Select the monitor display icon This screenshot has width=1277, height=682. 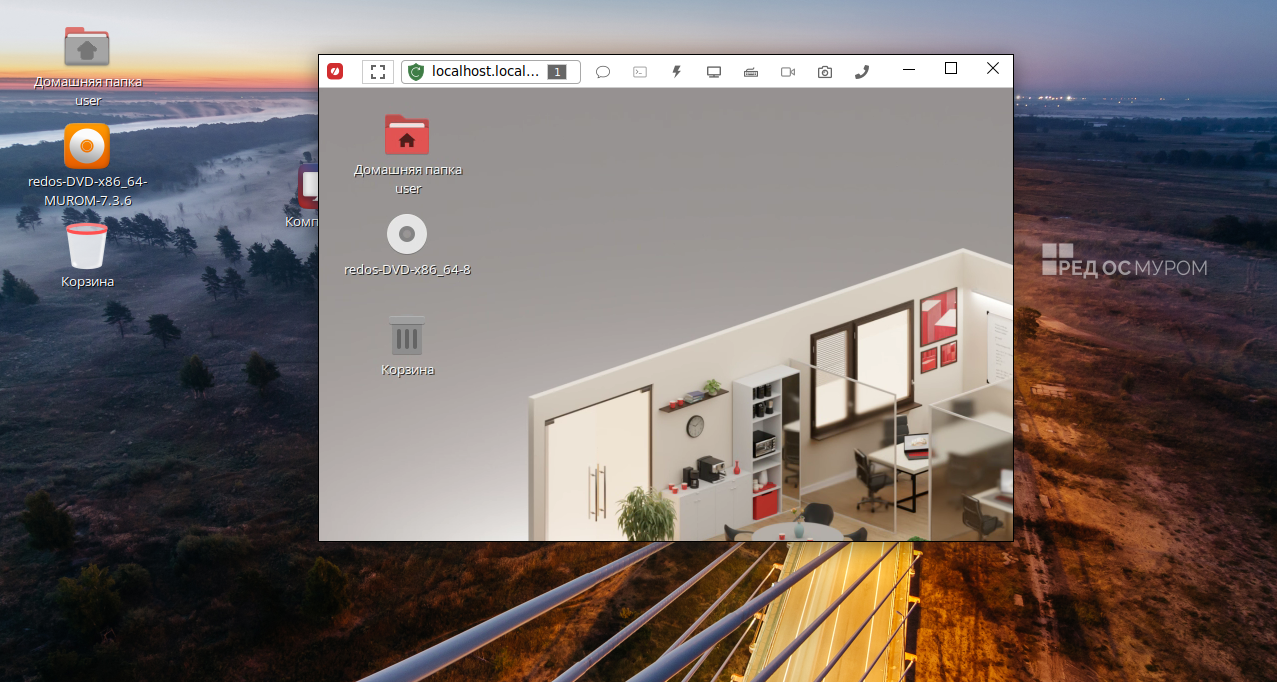click(x=714, y=72)
